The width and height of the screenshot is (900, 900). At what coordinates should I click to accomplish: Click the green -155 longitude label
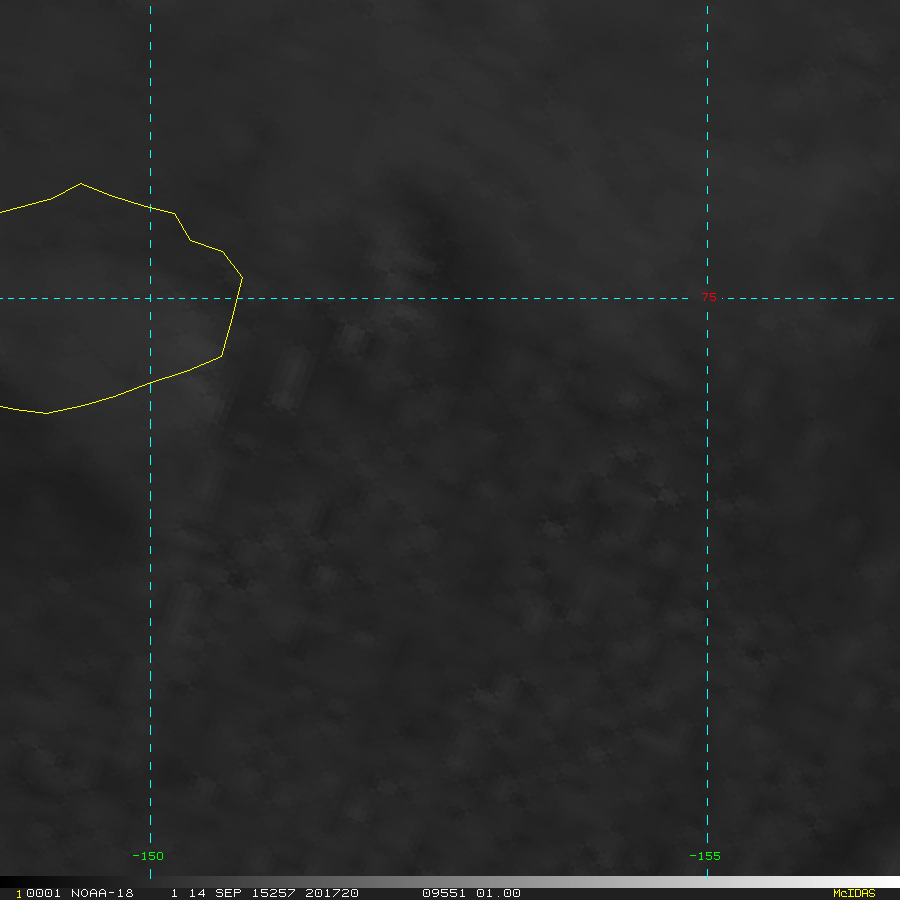point(705,856)
